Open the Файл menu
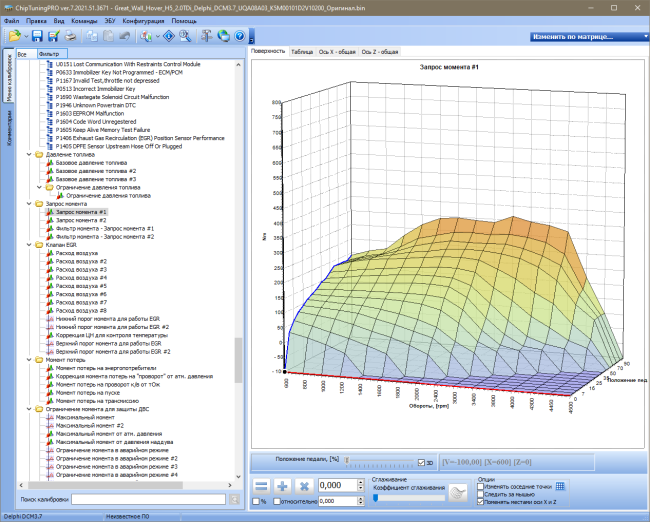650x522 pixels. coord(12,21)
